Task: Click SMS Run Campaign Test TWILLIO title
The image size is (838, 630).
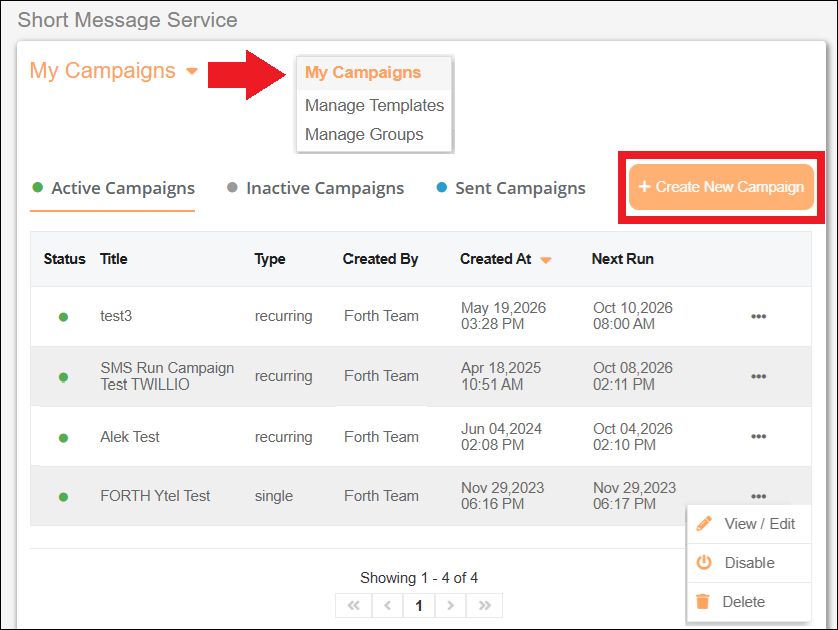Action: tap(167, 376)
